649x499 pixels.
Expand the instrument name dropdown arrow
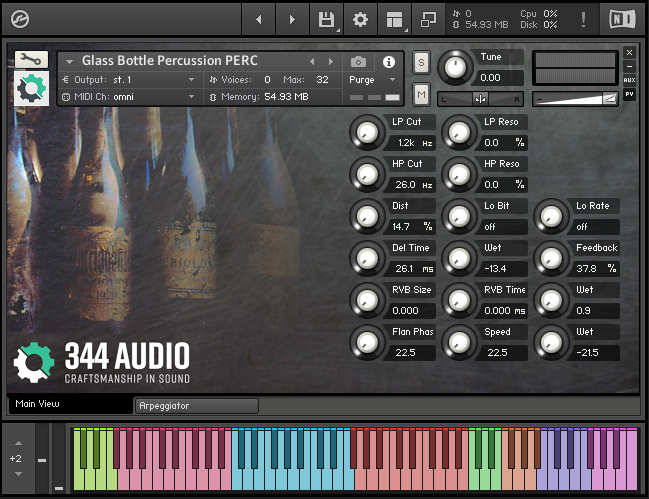click(70, 62)
